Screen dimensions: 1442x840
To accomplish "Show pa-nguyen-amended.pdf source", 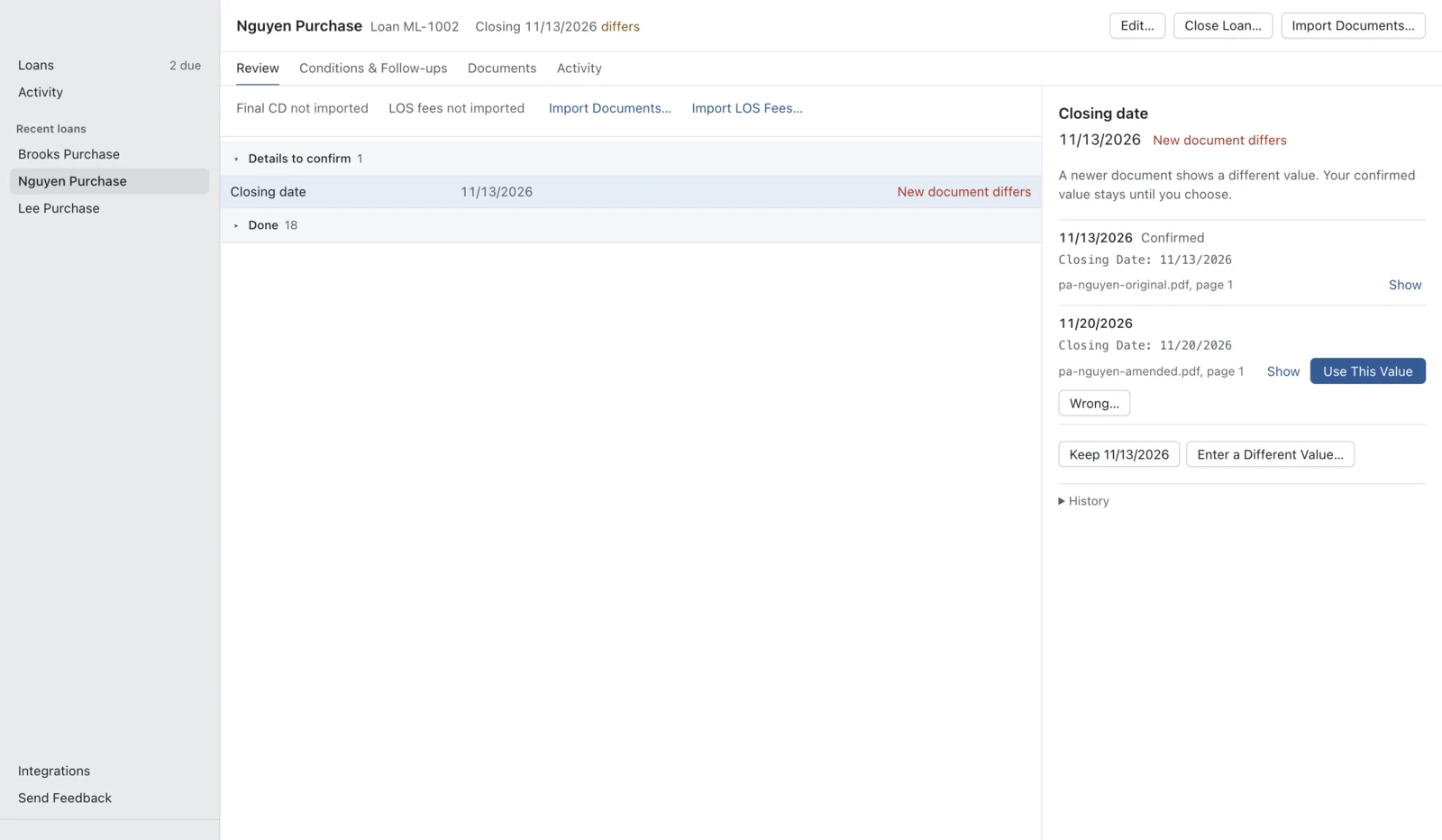I will [x=1282, y=371].
